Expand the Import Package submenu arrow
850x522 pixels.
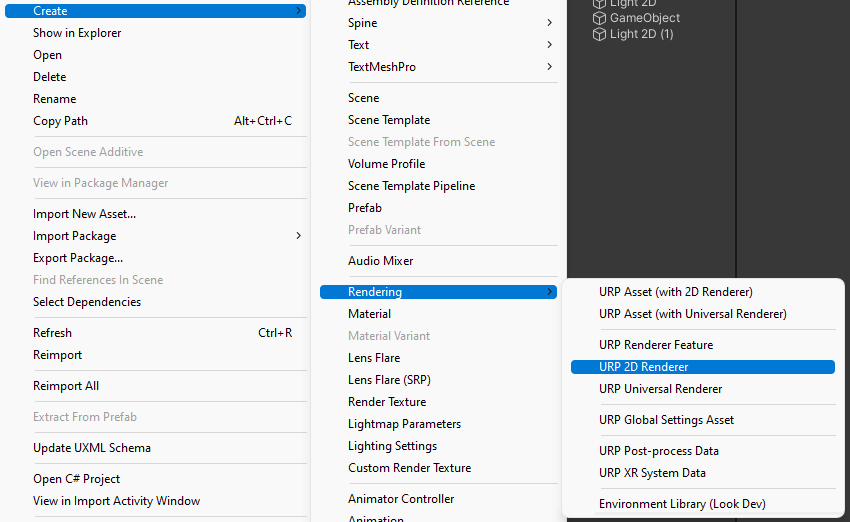pyautogui.click(x=298, y=236)
